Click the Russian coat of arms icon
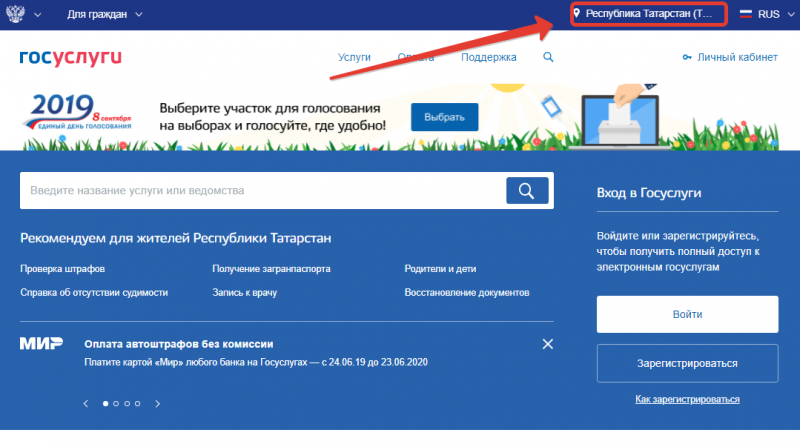Image resolution: width=800 pixels, height=447 pixels. [x=15, y=14]
